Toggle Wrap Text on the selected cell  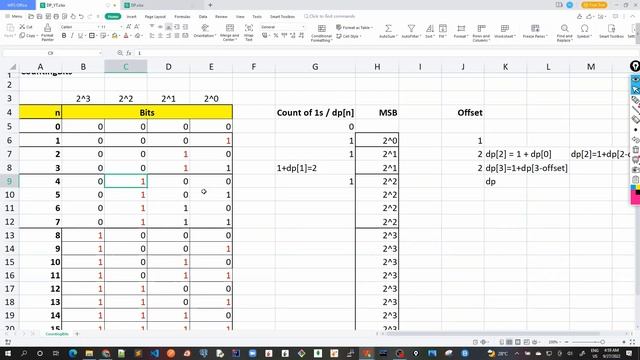click(x=249, y=32)
